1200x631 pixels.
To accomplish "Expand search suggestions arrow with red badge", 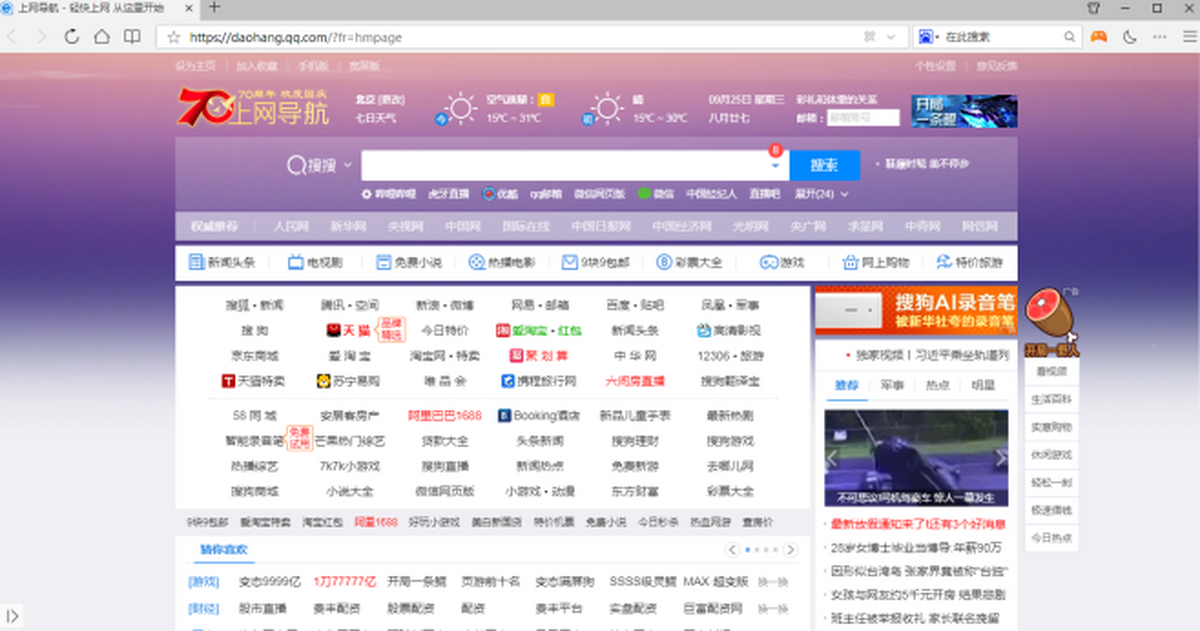I will pos(775,164).
